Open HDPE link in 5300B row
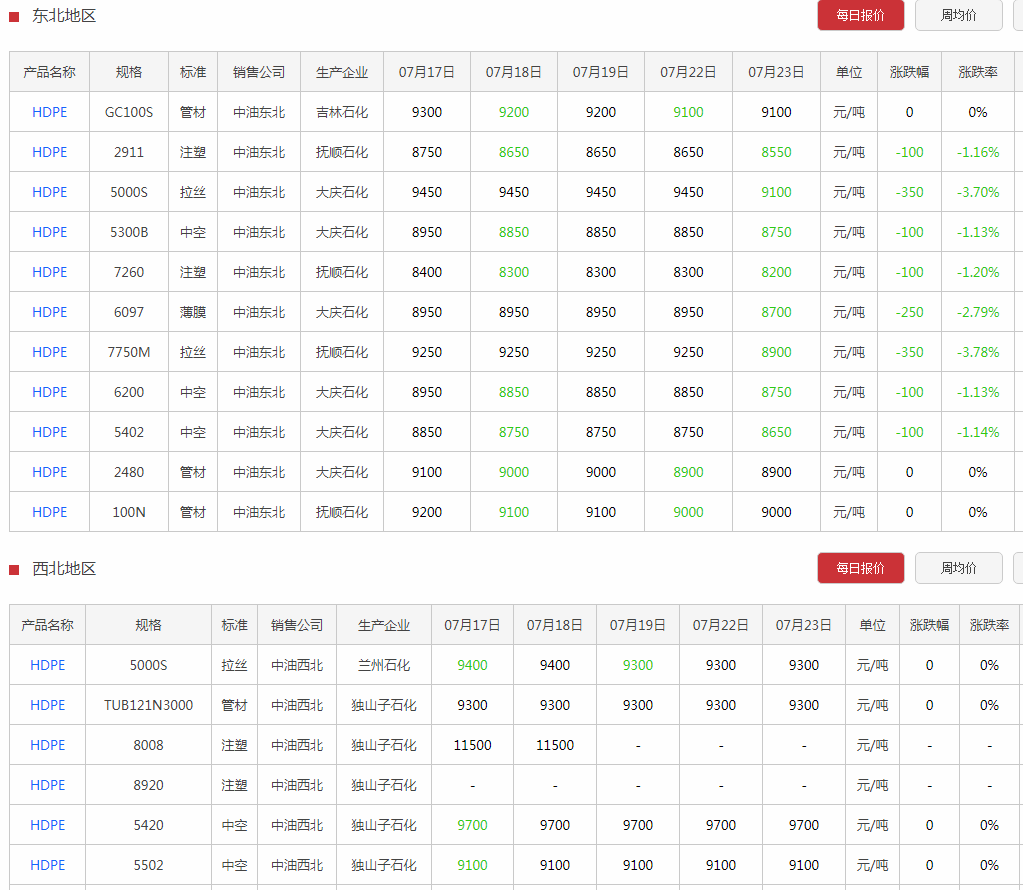Image resolution: width=1023 pixels, height=890 pixels. click(x=50, y=232)
